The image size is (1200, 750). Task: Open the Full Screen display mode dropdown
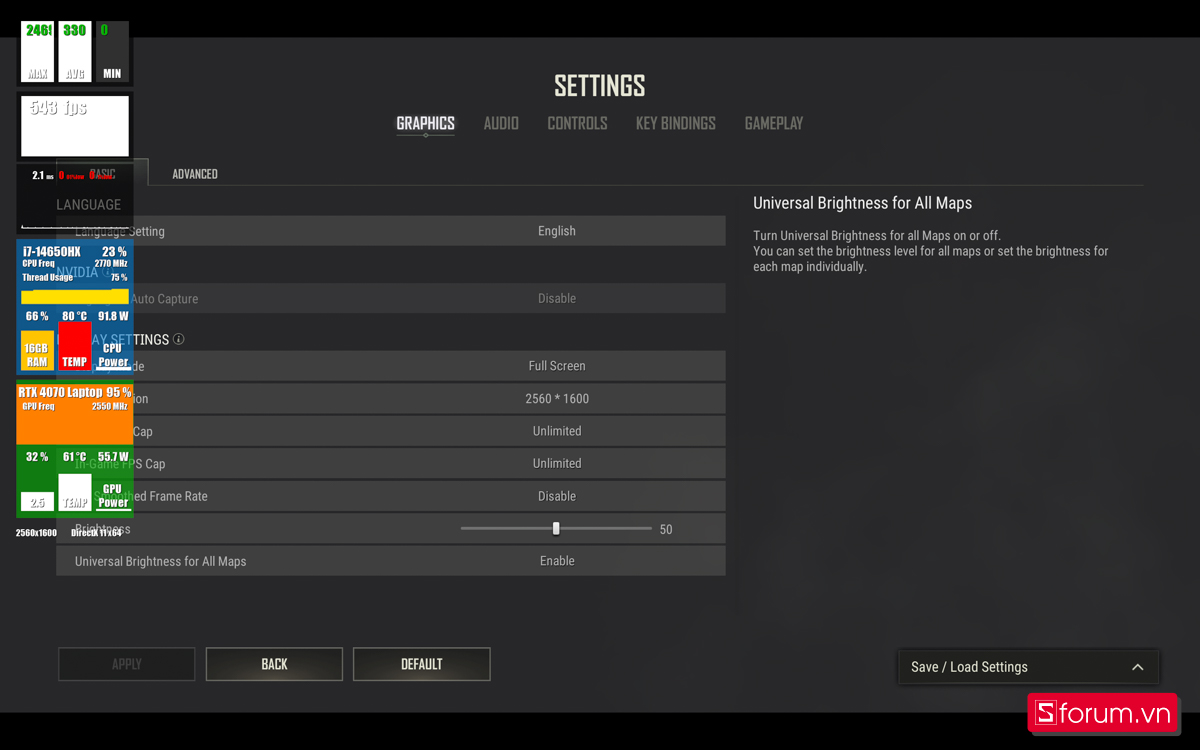(x=557, y=366)
